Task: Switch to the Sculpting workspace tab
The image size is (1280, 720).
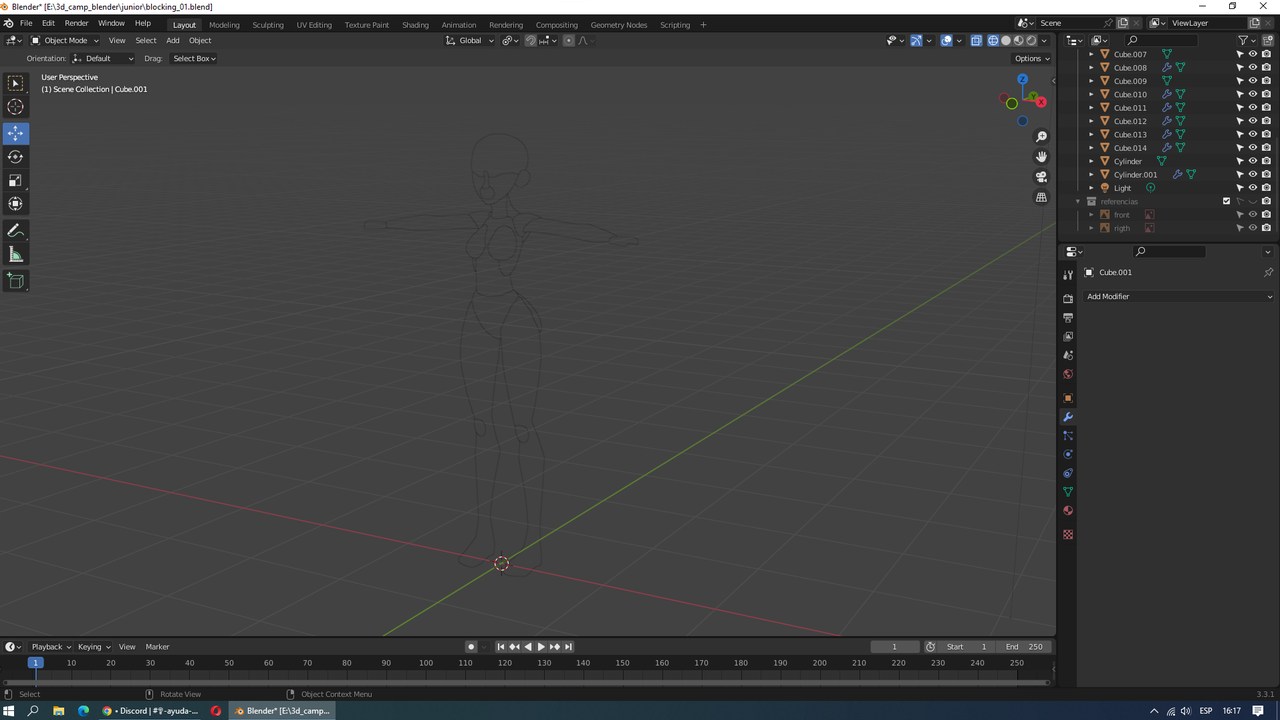Action: point(268,24)
